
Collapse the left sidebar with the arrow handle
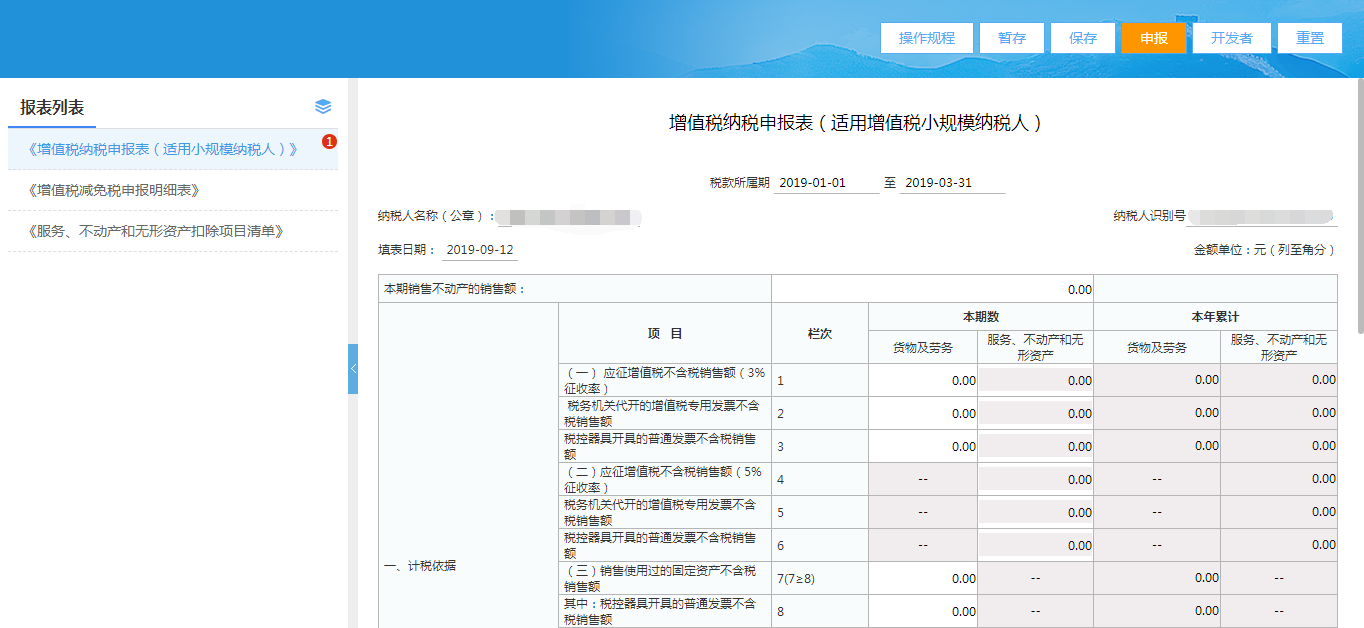352,369
